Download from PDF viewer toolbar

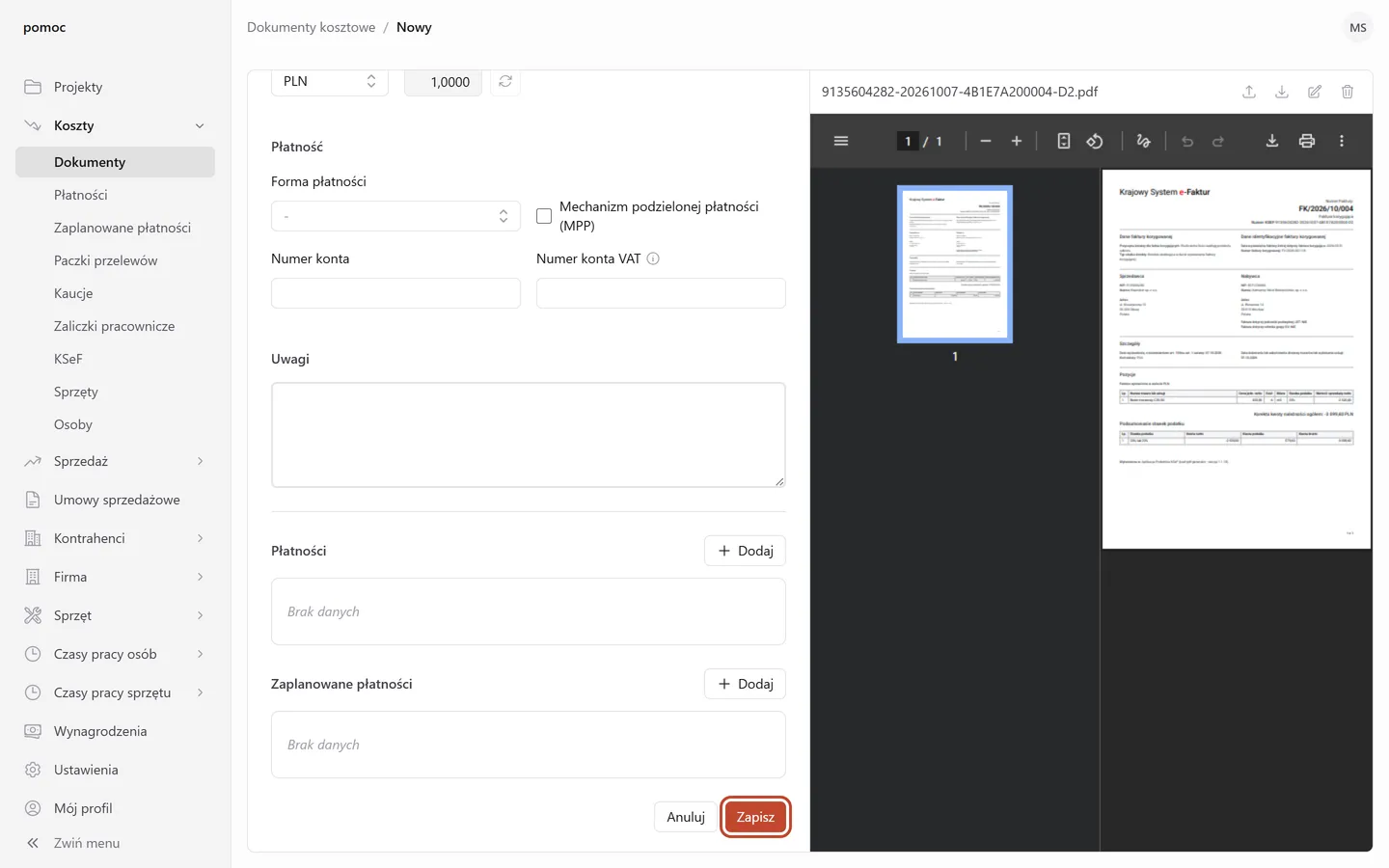pos(1272,141)
